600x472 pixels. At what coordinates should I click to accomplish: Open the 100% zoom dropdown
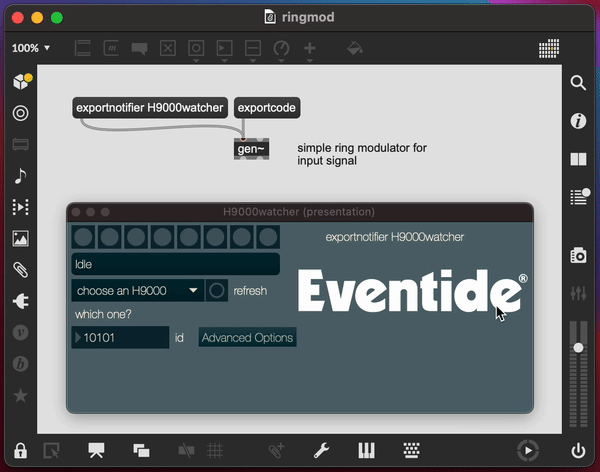31,48
